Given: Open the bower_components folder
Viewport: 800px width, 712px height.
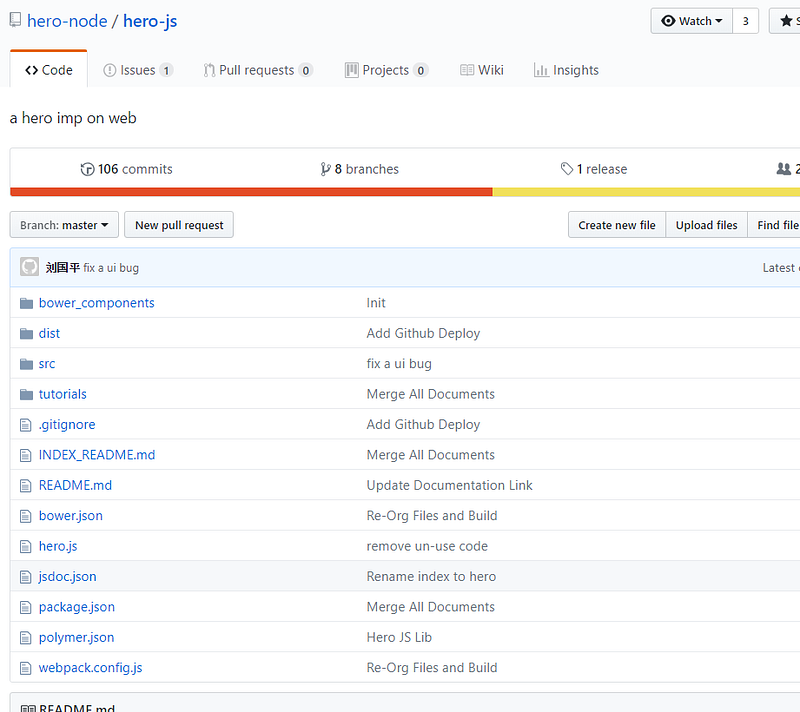Looking at the screenshot, I should coord(96,303).
